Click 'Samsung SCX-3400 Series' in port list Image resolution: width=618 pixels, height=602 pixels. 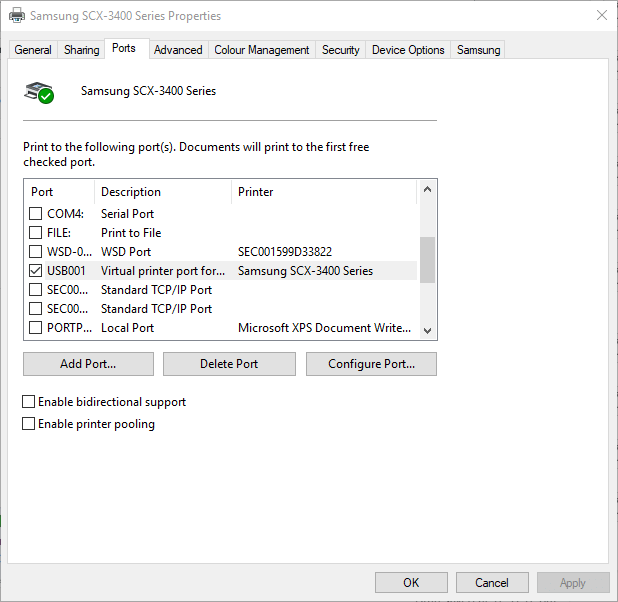tap(305, 271)
